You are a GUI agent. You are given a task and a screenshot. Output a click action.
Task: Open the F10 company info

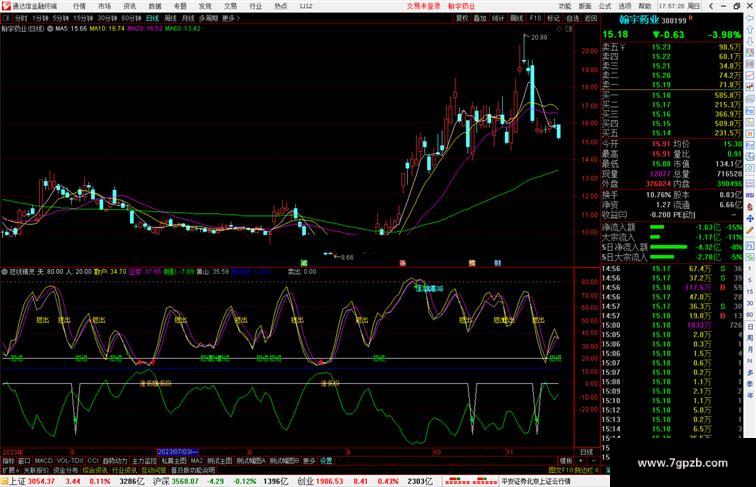[535, 18]
